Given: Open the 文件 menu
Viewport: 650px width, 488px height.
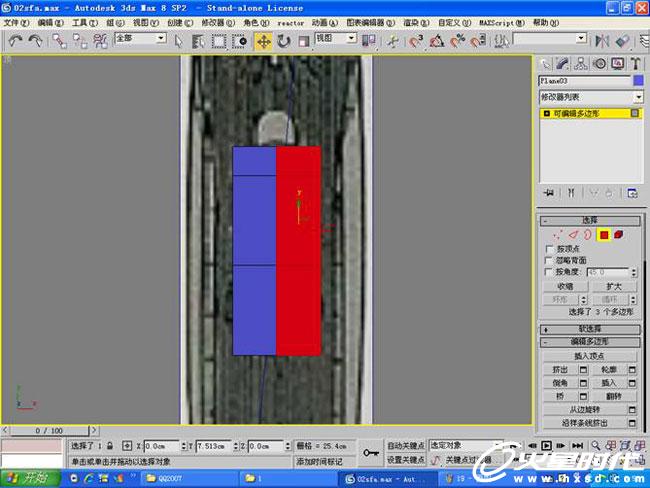Looking at the screenshot, I should click(16, 23).
